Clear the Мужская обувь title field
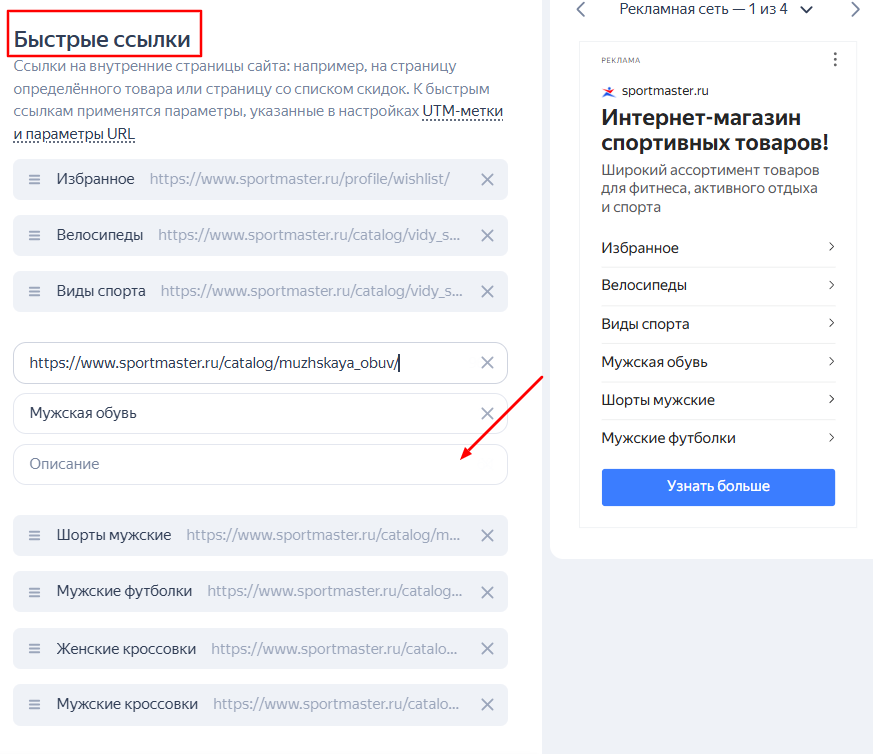Screen dimensions: 873x754 pyautogui.click(x=487, y=413)
